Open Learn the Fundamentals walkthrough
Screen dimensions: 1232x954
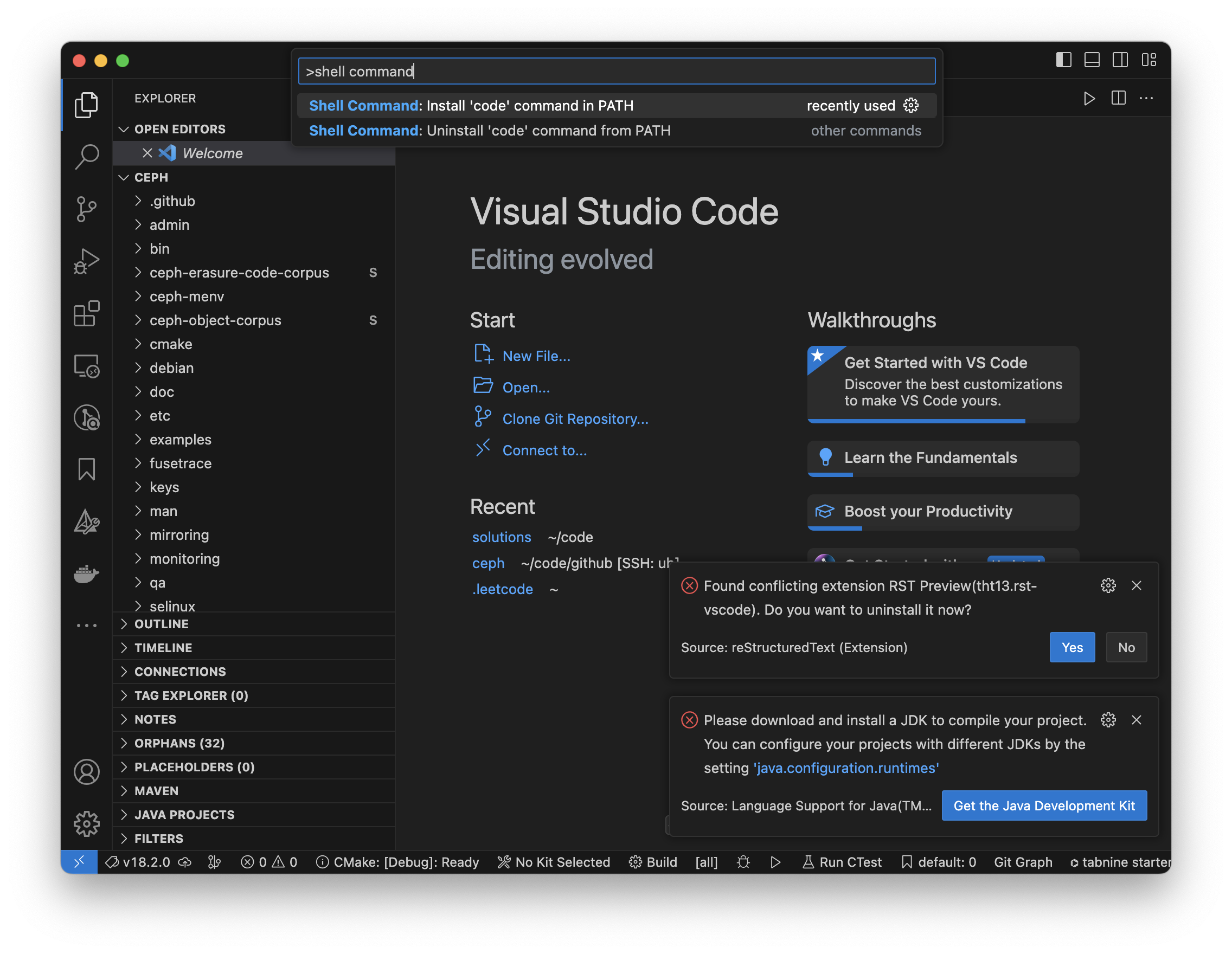point(943,458)
